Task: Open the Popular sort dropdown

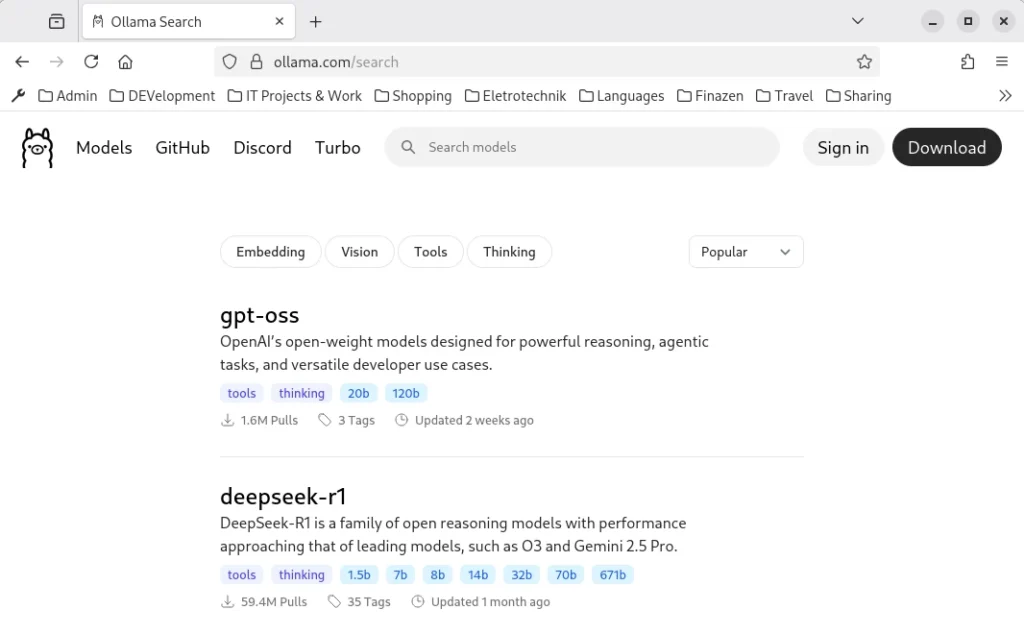Action: (x=746, y=251)
